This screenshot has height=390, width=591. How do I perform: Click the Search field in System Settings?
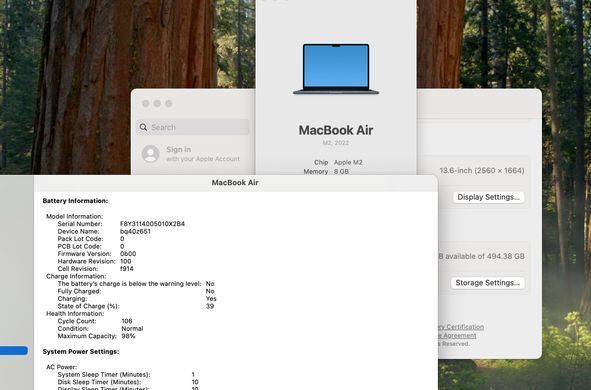click(193, 127)
